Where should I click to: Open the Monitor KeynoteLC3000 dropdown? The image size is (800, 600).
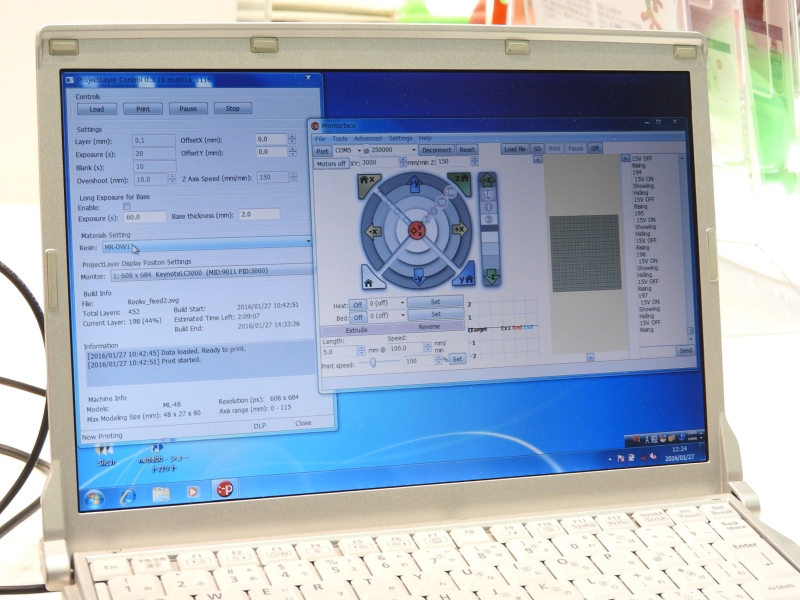click(x=212, y=273)
